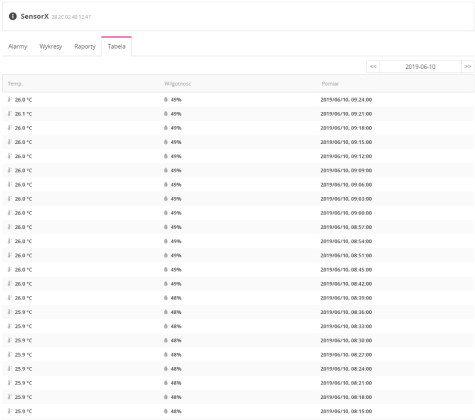Click droplet icon in the 09:00:00 row
Screen dimensions: 475x420
tap(166, 213)
